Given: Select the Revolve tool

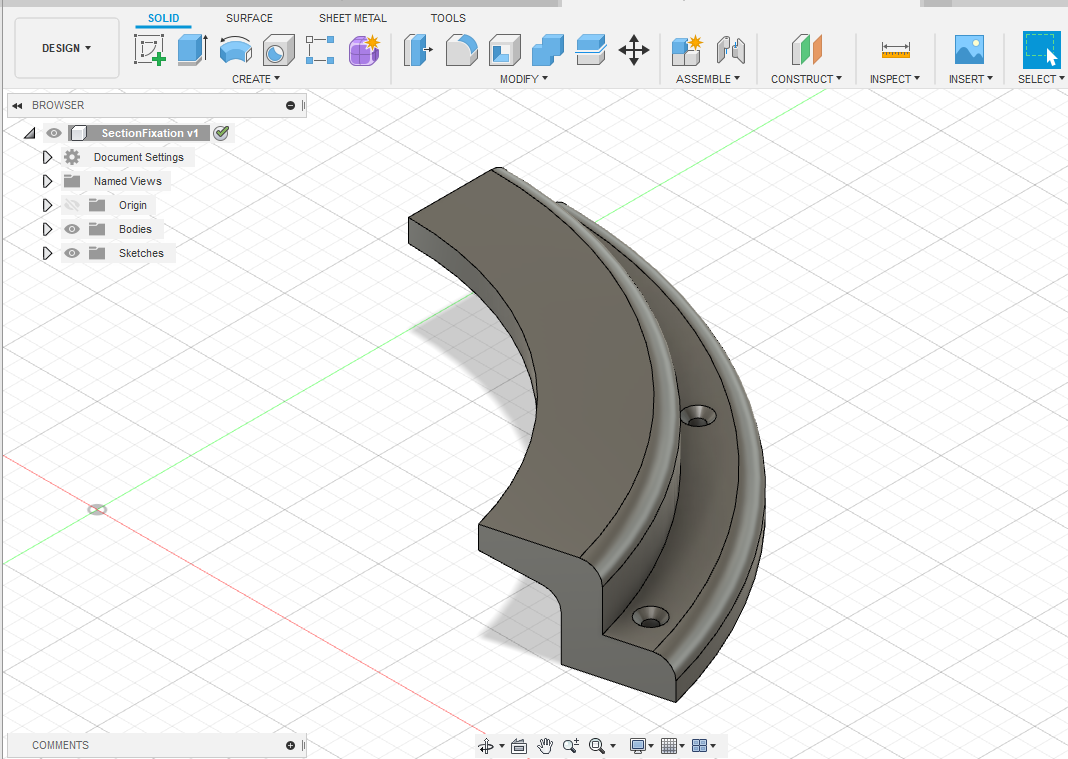Looking at the screenshot, I should 235,49.
